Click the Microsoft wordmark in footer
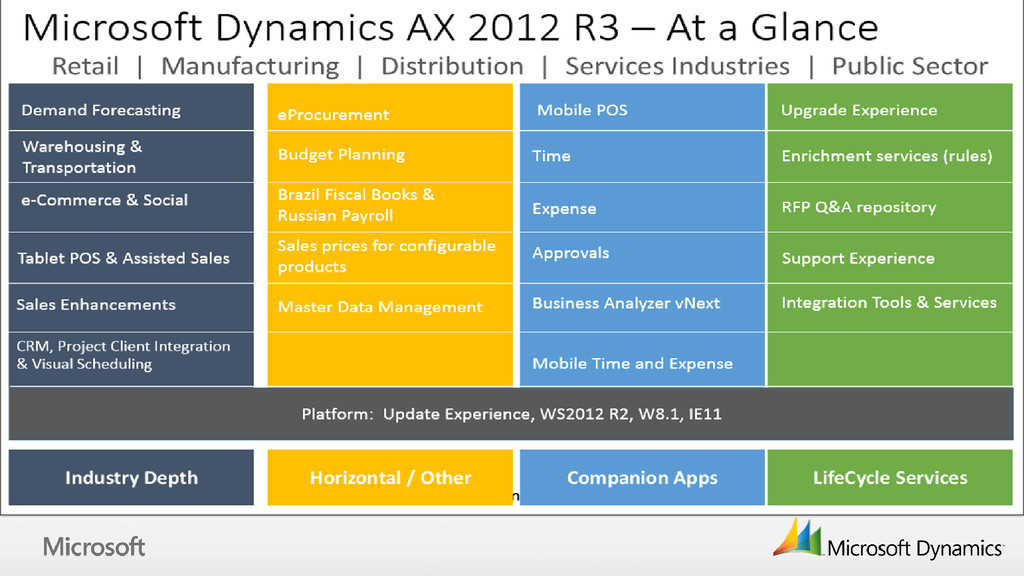This screenshot has width=1024, height=576. [x=94, y=547]
